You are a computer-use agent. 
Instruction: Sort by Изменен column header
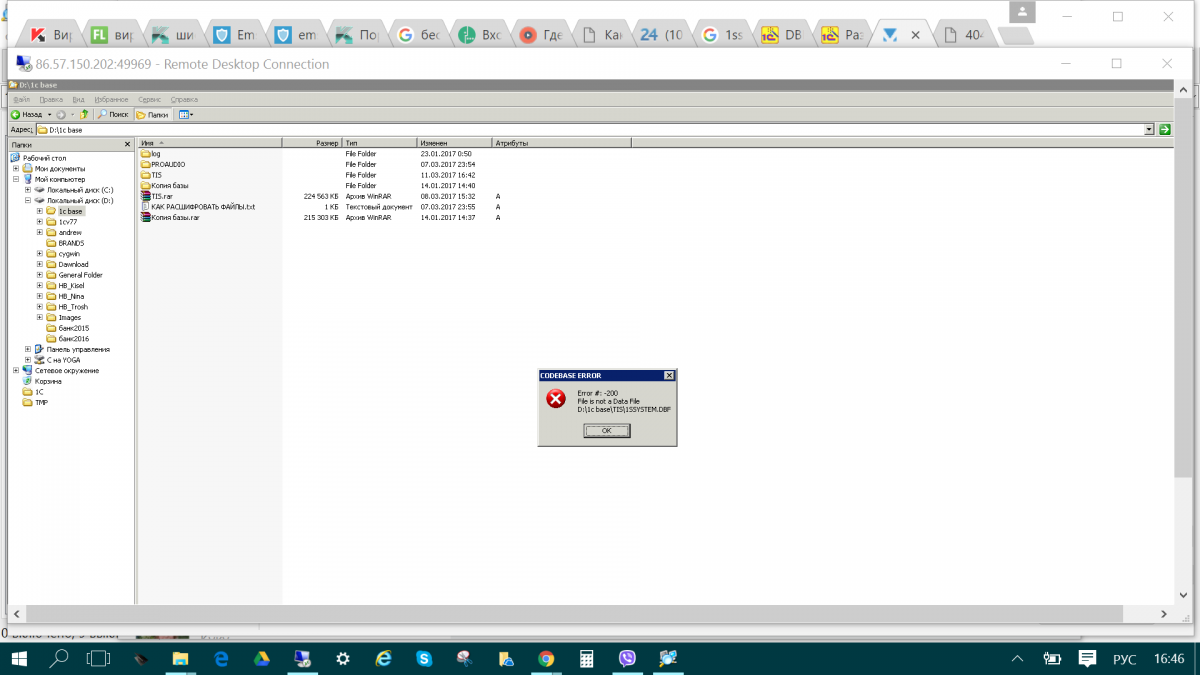coord(455,144)
